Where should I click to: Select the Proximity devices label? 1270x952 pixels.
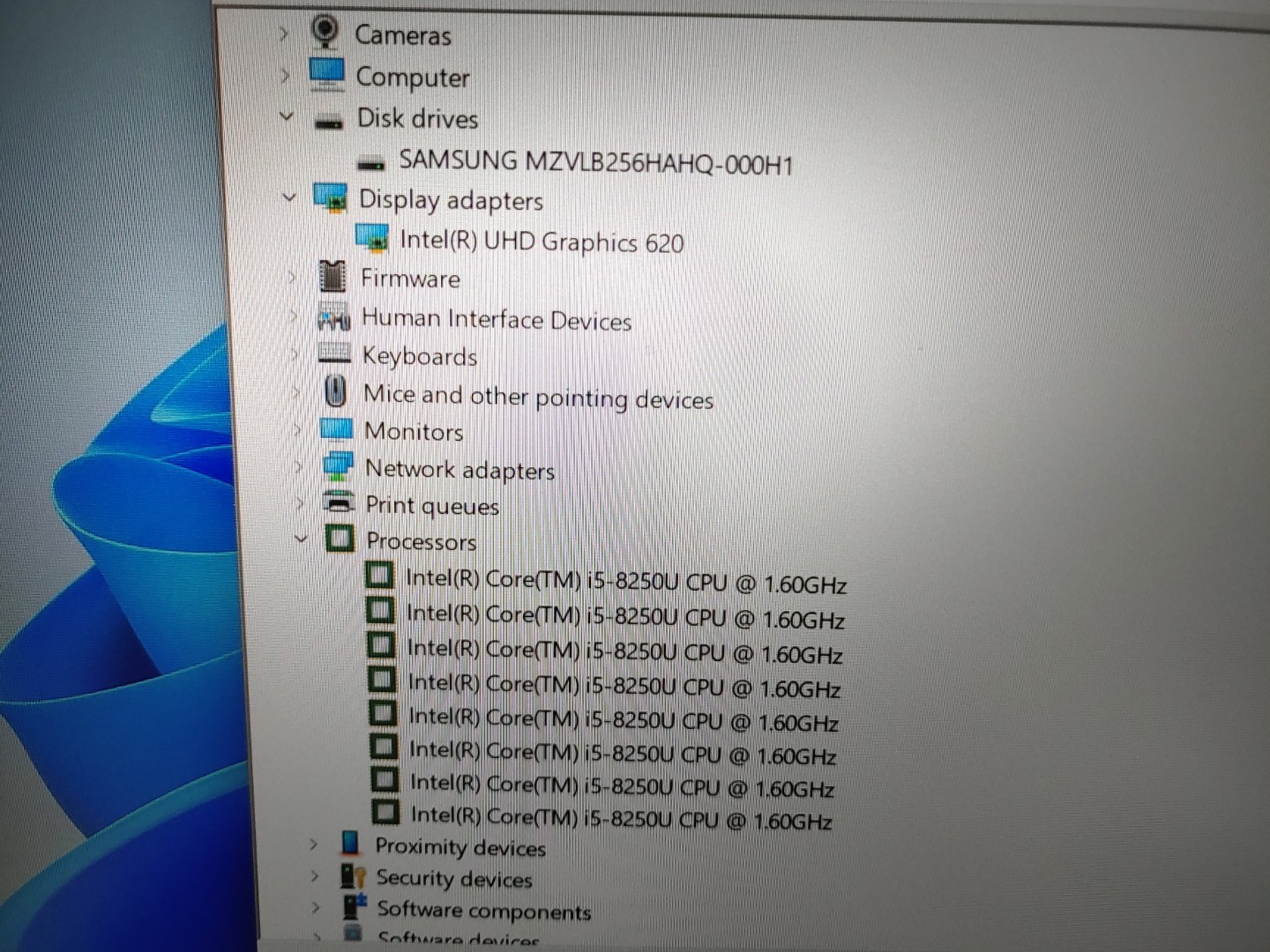(460, 846)
